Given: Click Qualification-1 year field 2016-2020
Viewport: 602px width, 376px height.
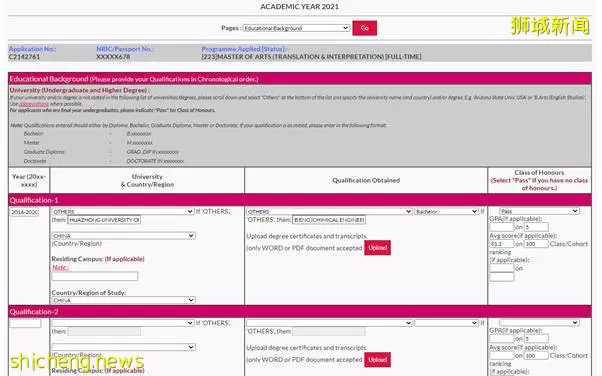Looking at the screenshot, I should (x=25, y=212).
